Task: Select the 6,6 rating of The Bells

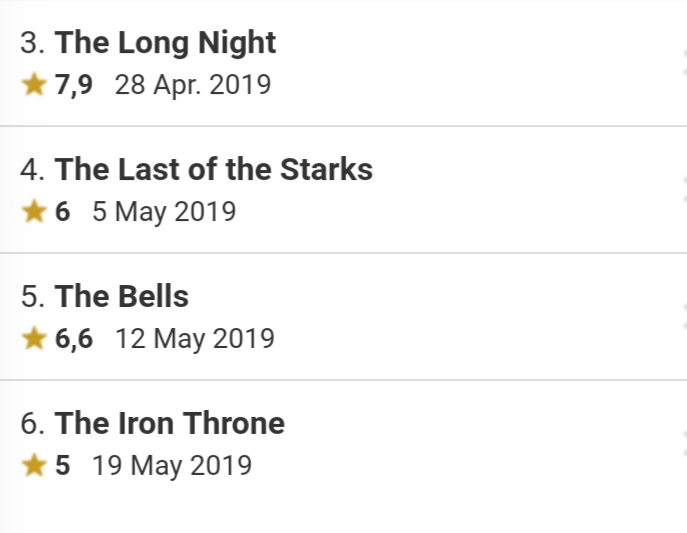Action: [x=74, y=339]
